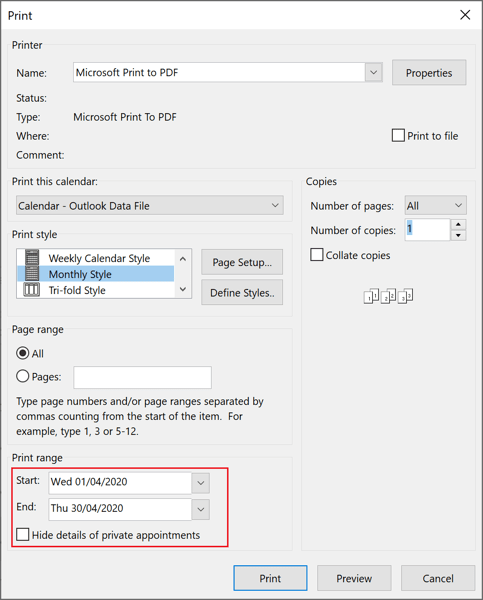Select Tri-fold Style in the list

96,290
